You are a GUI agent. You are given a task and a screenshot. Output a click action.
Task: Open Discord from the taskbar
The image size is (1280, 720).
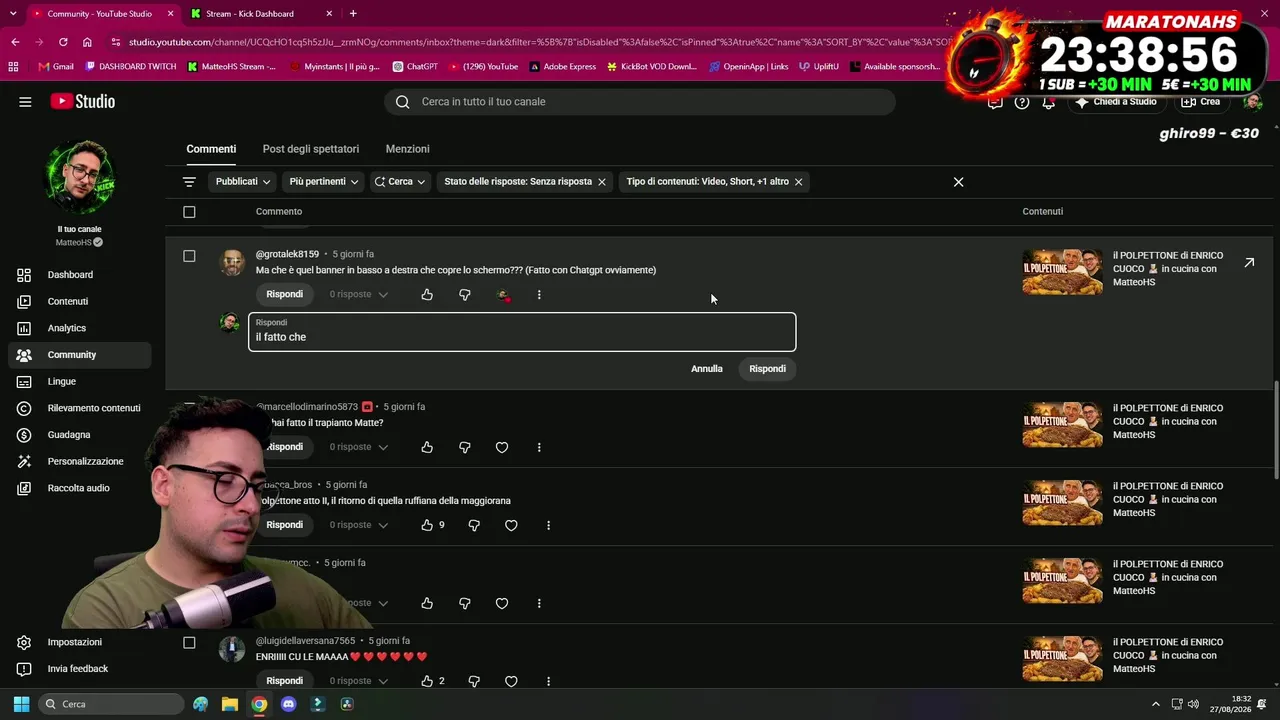point(289,704)
